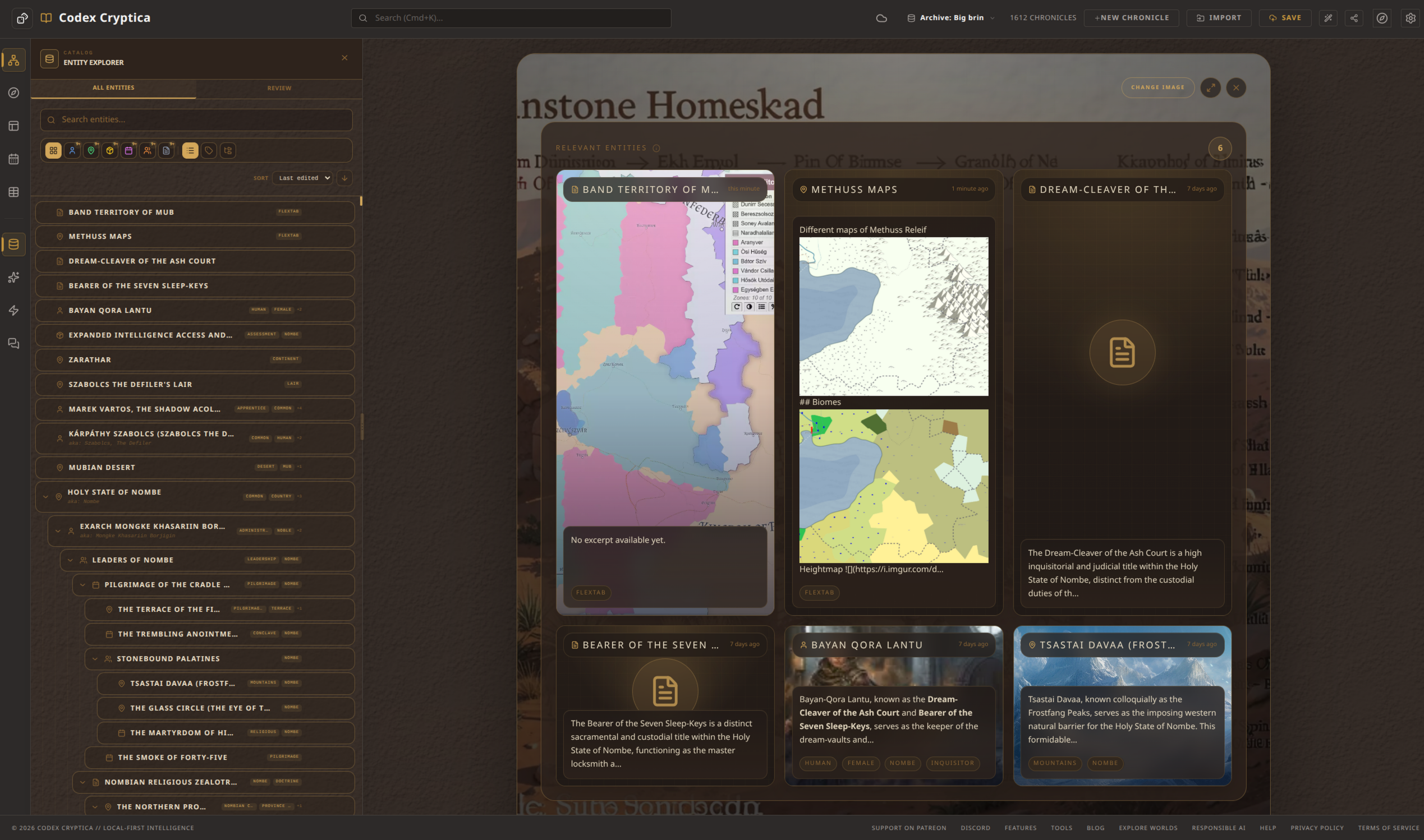The height and width of the screenshot is (840, 1424).
Task: Click the Entity Explorer catalog icon
Action: [49, 58]
